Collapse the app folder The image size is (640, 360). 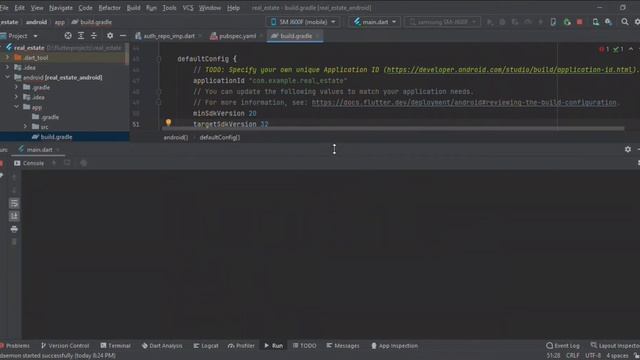click(x=16, y=107)
